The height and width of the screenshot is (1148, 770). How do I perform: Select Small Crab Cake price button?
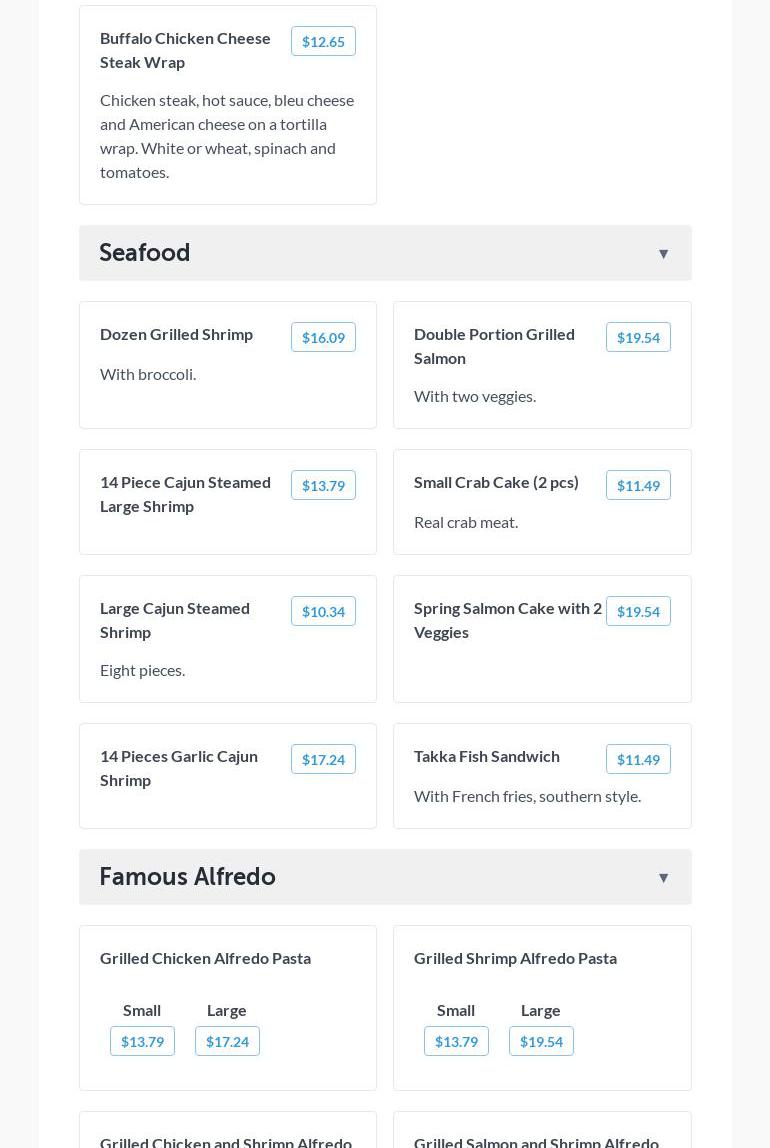(637, 485)
